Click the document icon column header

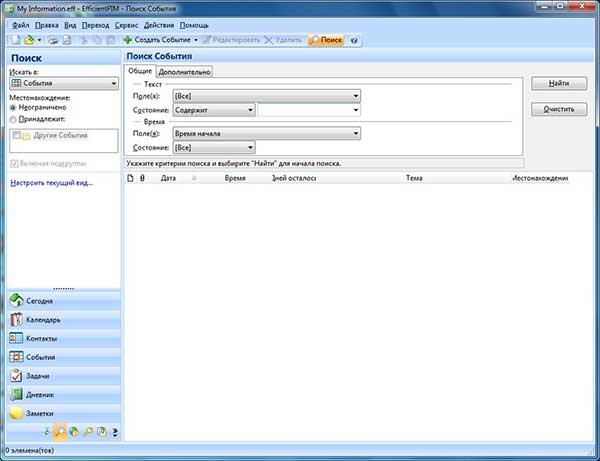pyautogui.click(x=130, y=178)
